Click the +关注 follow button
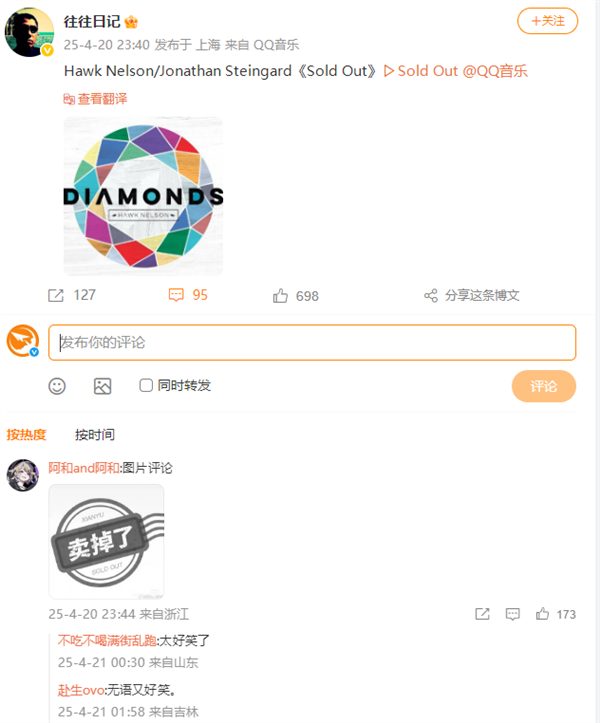The width and height of the screenshot is (600, 723). (x=547, y=21)
